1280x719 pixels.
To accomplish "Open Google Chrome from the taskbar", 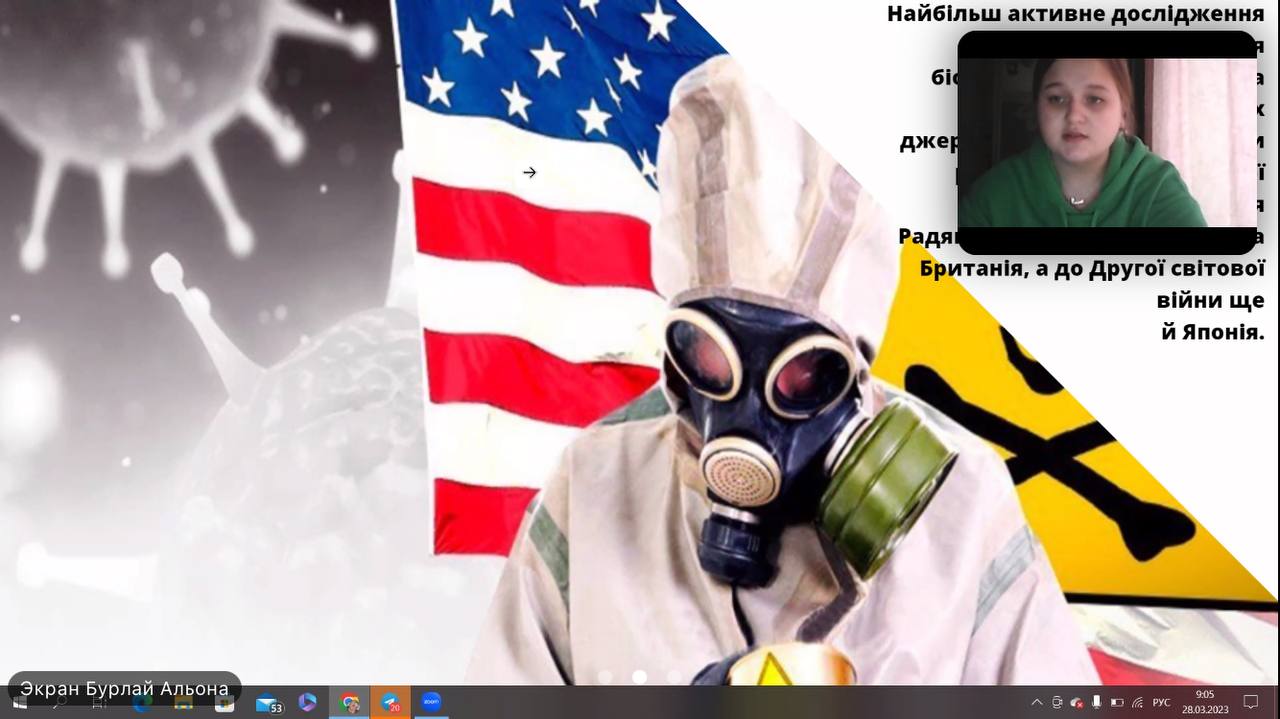I will 350,703.
